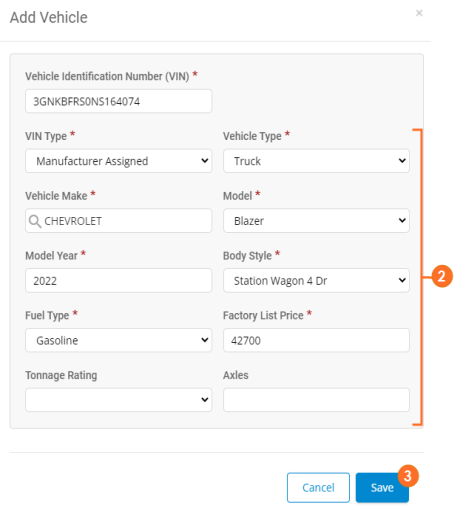This screenshot has height=512, width=460.
Task: Open the empty Tonnage Rating dropdown
Action: tap(118, 400)
